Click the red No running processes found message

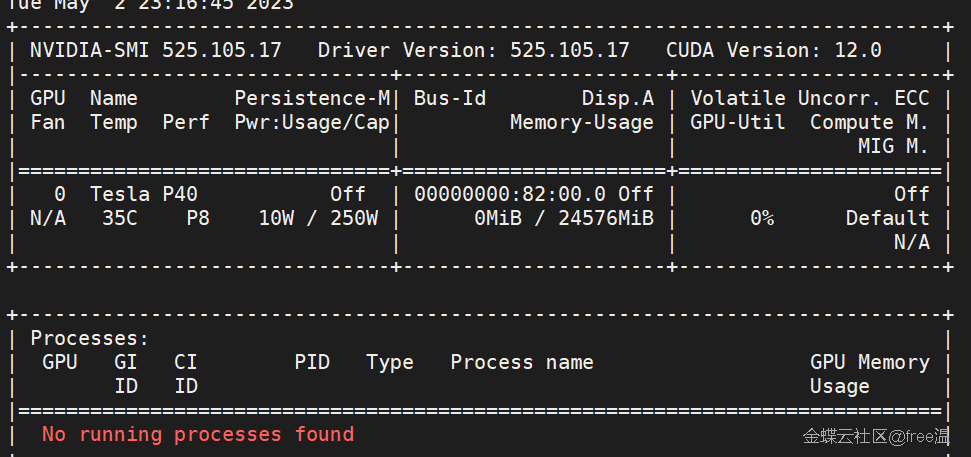point(198,434)
